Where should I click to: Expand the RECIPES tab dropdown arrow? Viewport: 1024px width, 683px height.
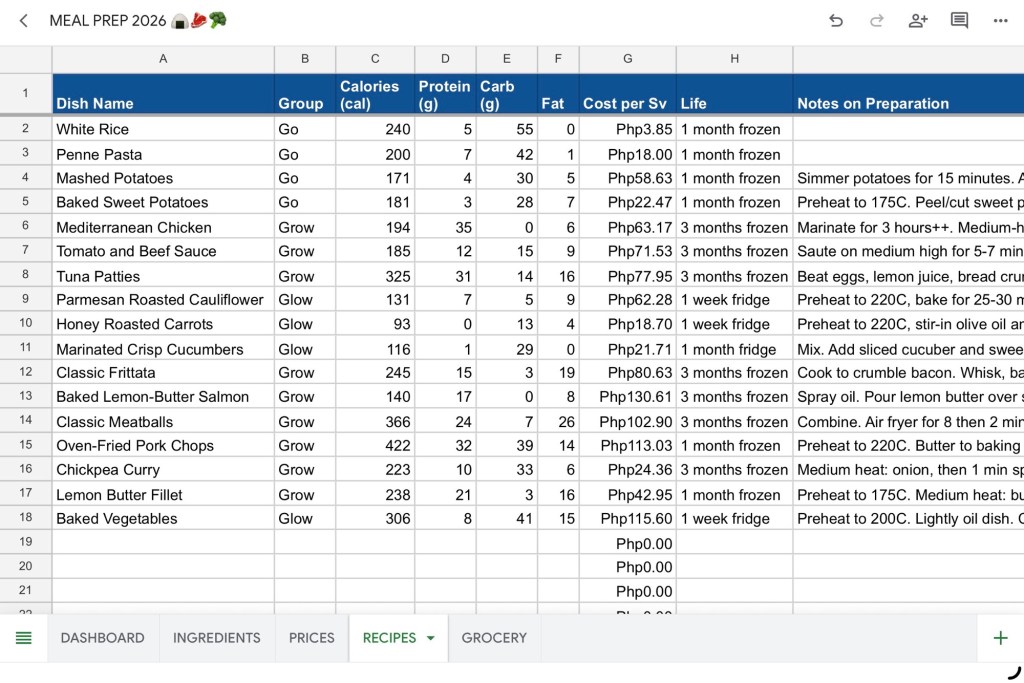click(431, 638)
